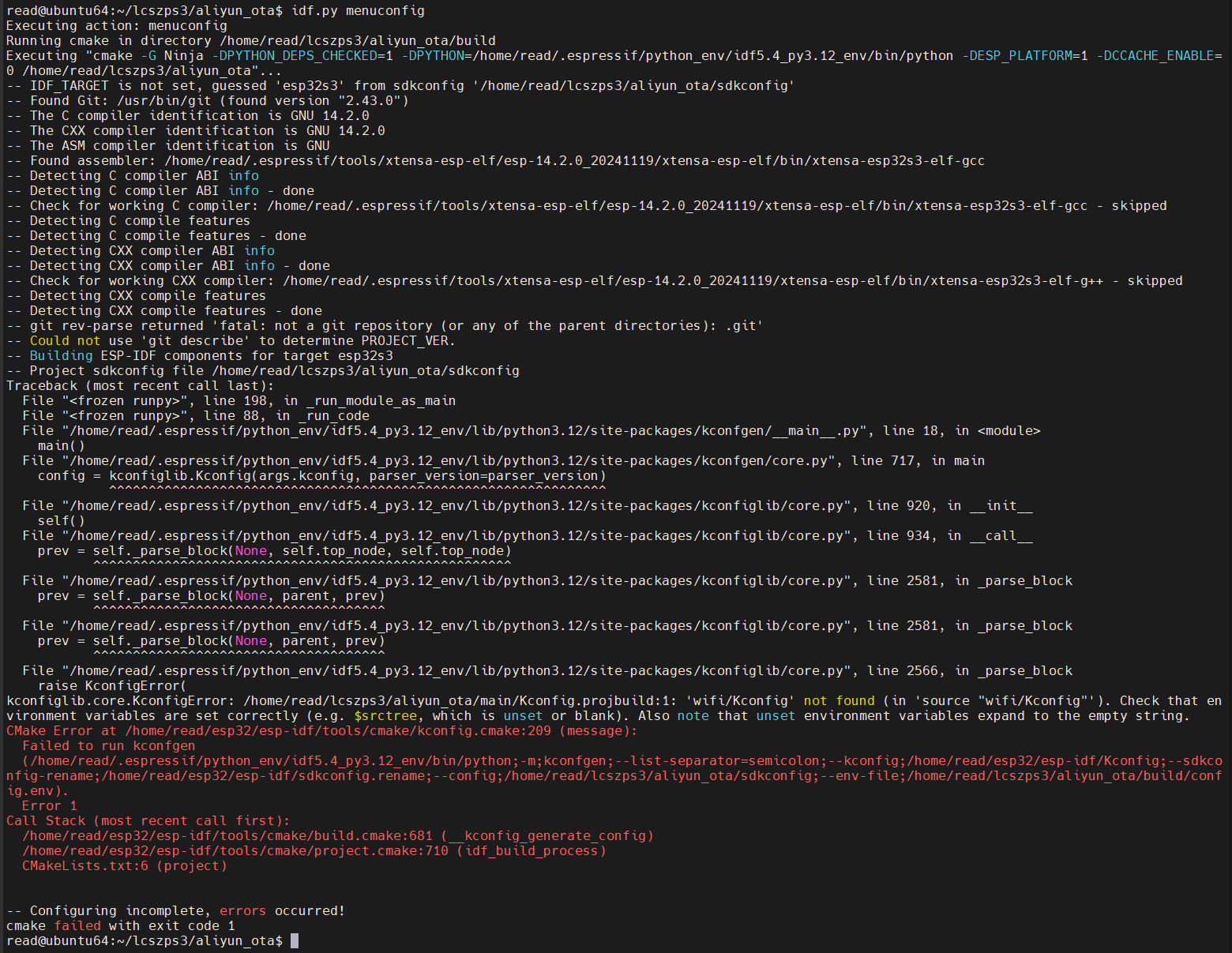This screenshot has height=953, width=1232.
Task: Click 'Traceback (most recent call last):' line
Action: (141, 386)
